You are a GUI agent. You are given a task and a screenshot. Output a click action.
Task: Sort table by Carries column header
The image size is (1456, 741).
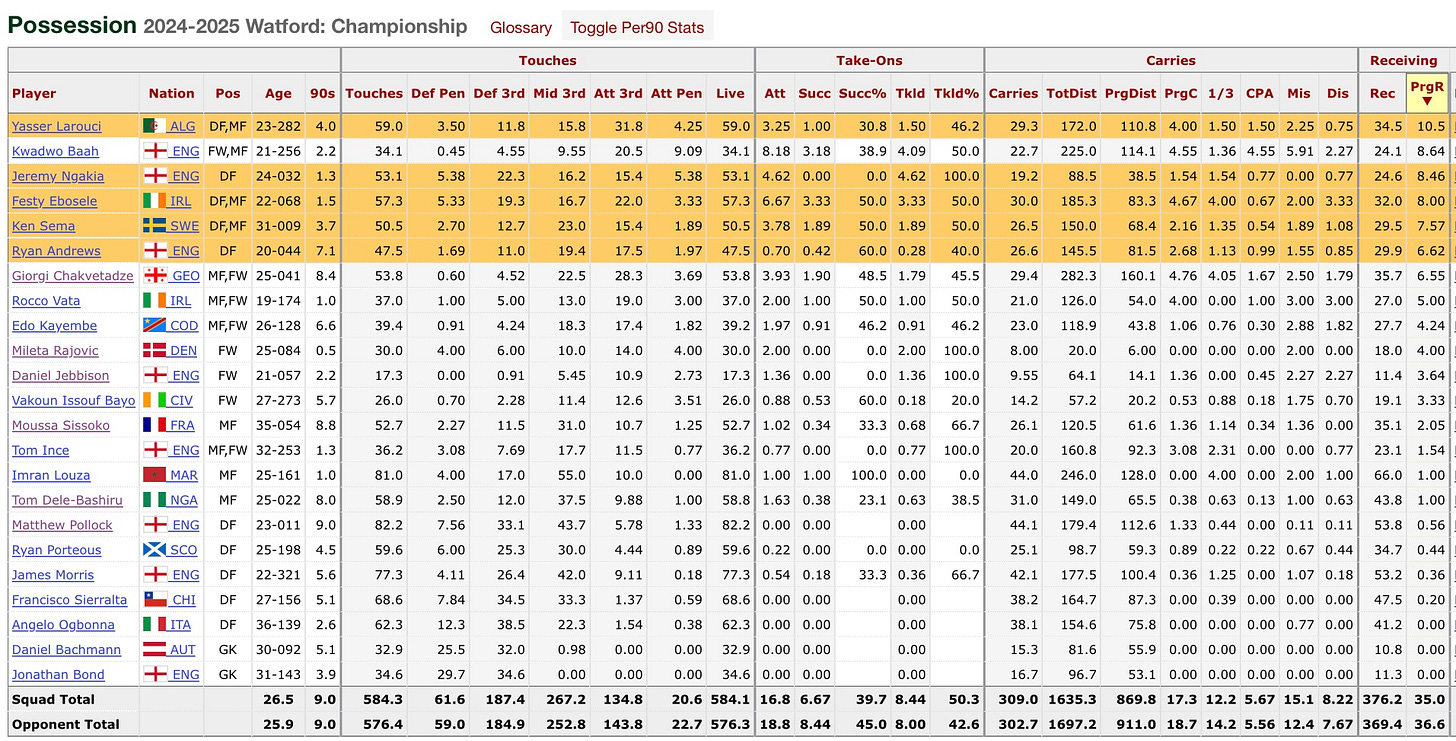[x=1013, y=93]
